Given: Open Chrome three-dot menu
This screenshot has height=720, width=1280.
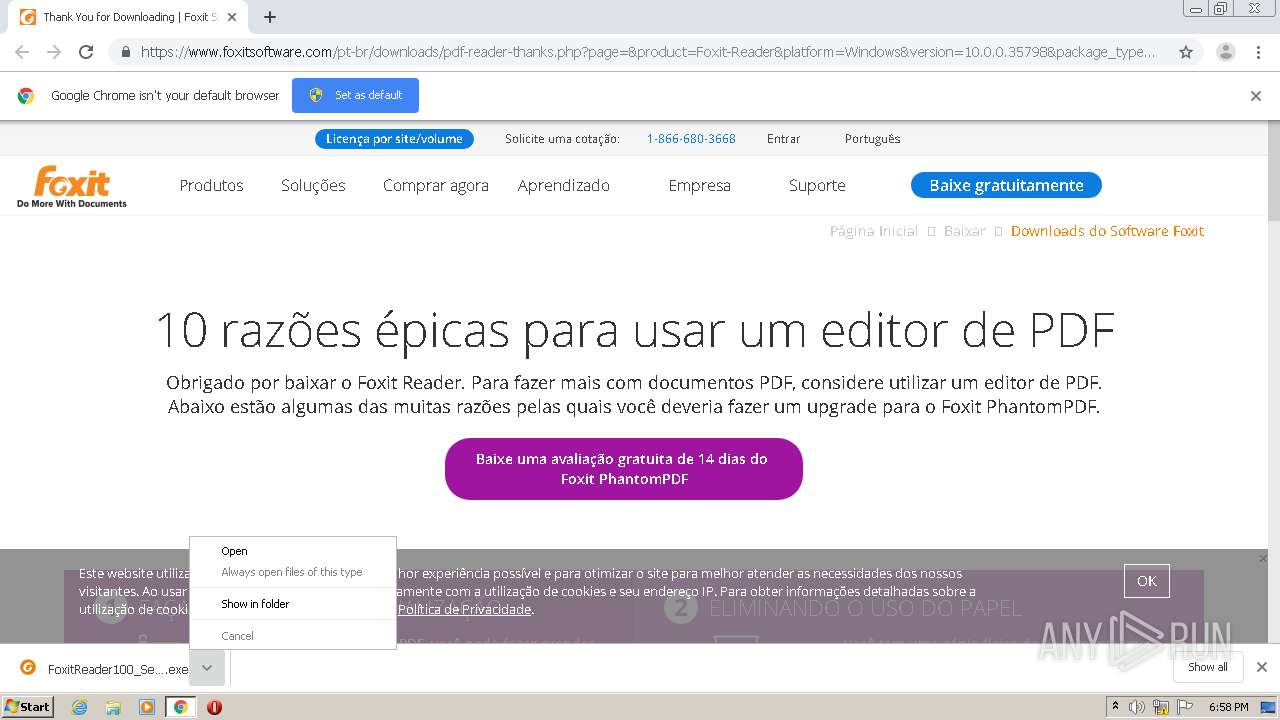Looking at the screenshot, I should (x=1258, y=52).
